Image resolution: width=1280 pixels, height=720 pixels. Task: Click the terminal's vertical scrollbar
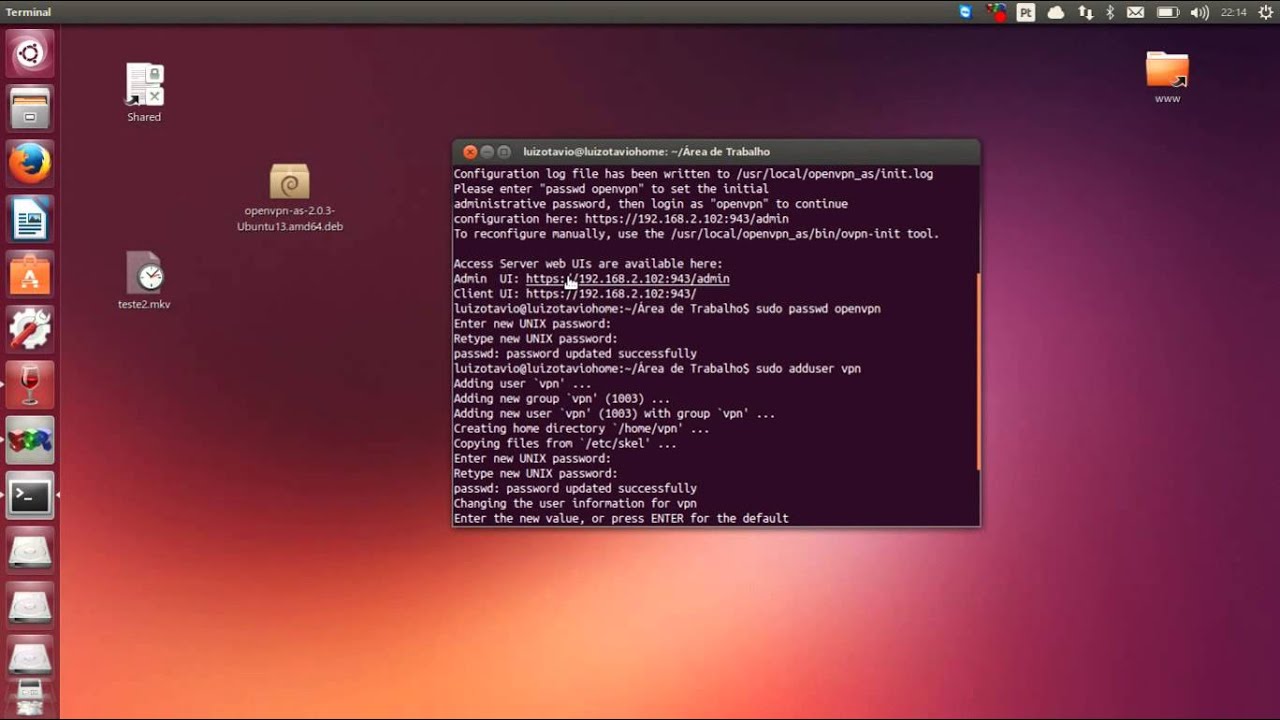tap(978, 371)
